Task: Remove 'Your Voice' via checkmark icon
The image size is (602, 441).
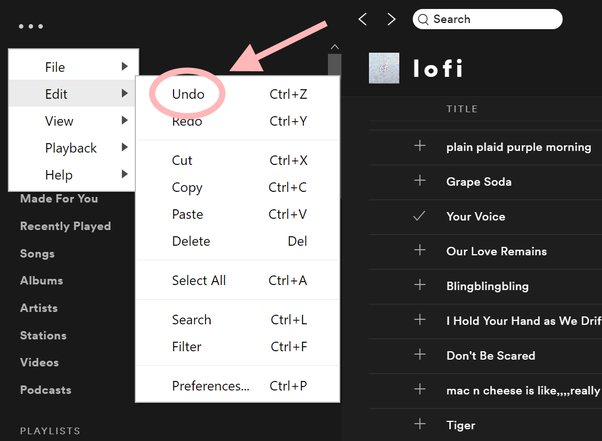Action: (419, 216)
